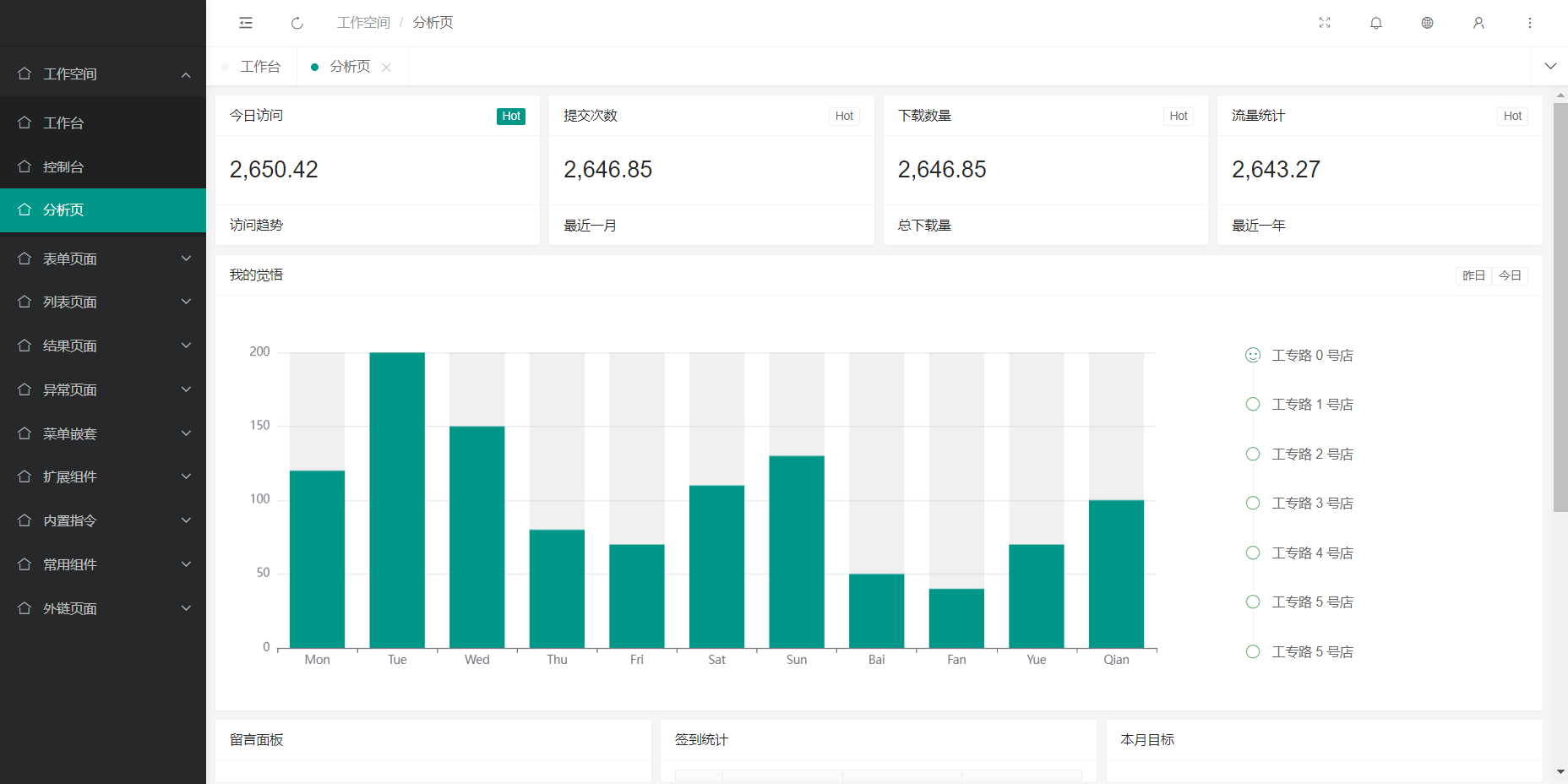Close the 分析页 tab
Image resolution: width=1568 pixels, height=784 pixels.
point(387,68)
